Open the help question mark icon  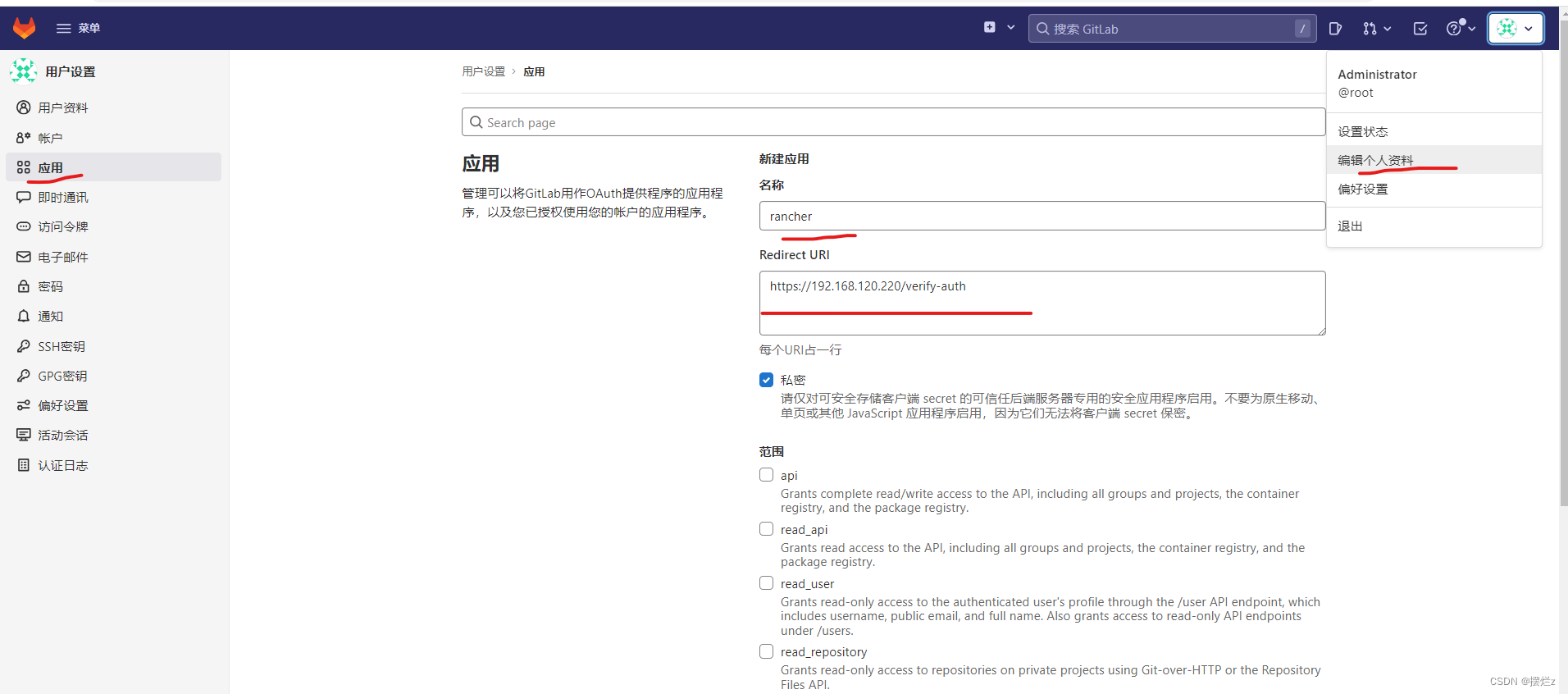1454,29
